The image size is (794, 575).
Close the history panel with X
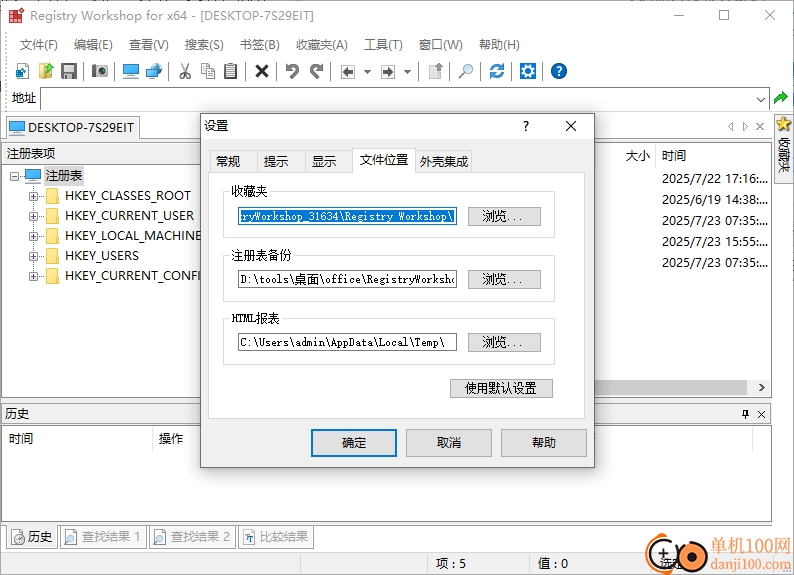click(x=761, y=415)
